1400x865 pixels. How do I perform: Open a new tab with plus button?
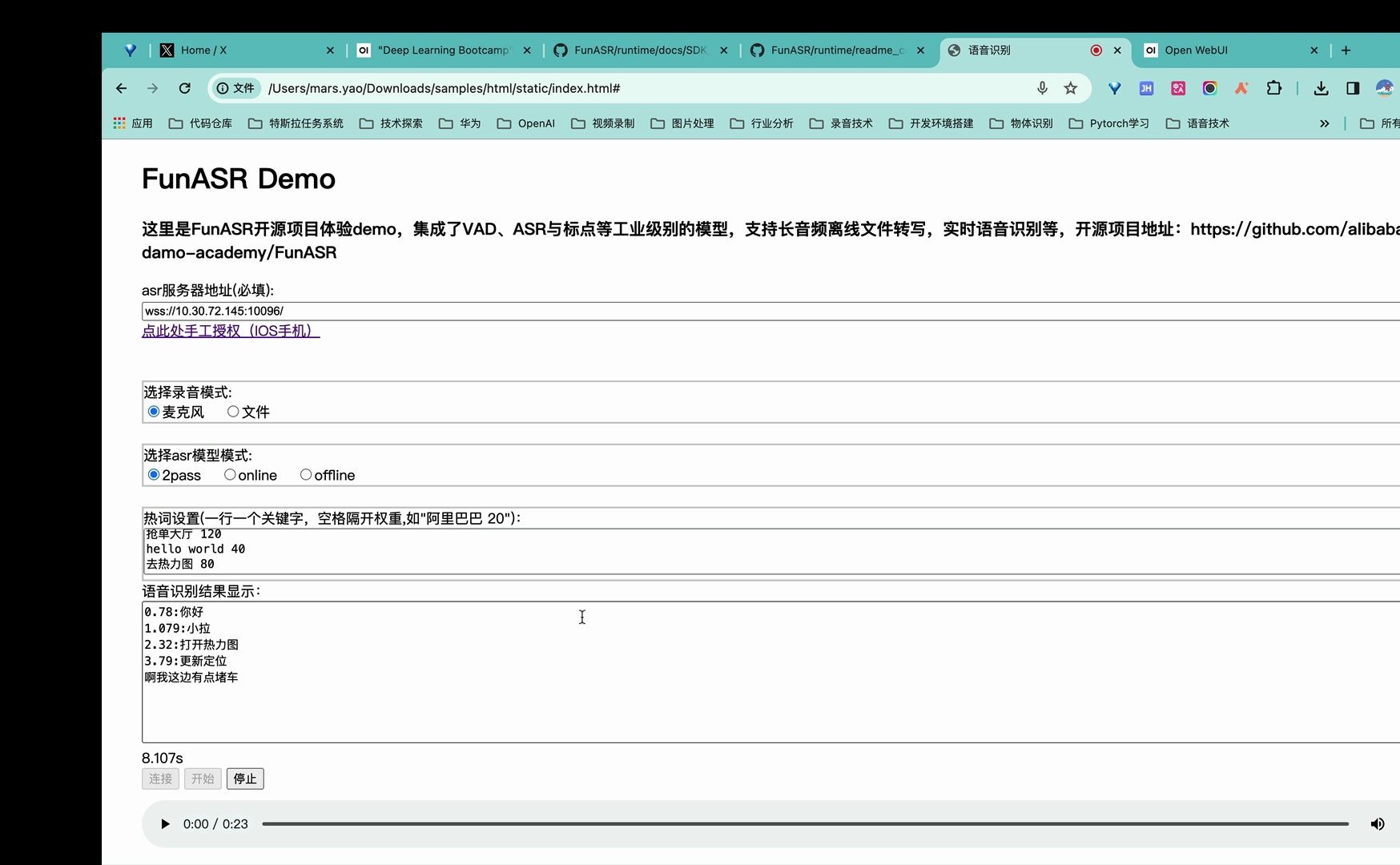1346,50
